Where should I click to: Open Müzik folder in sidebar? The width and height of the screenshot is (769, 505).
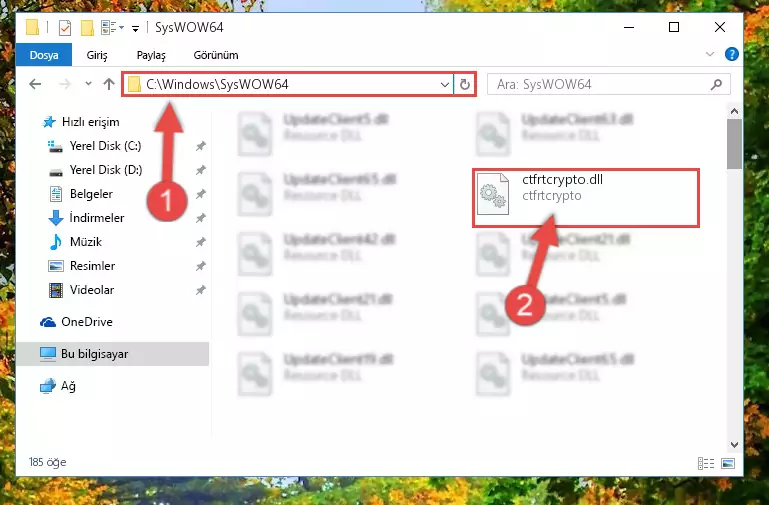coord(75,242)
